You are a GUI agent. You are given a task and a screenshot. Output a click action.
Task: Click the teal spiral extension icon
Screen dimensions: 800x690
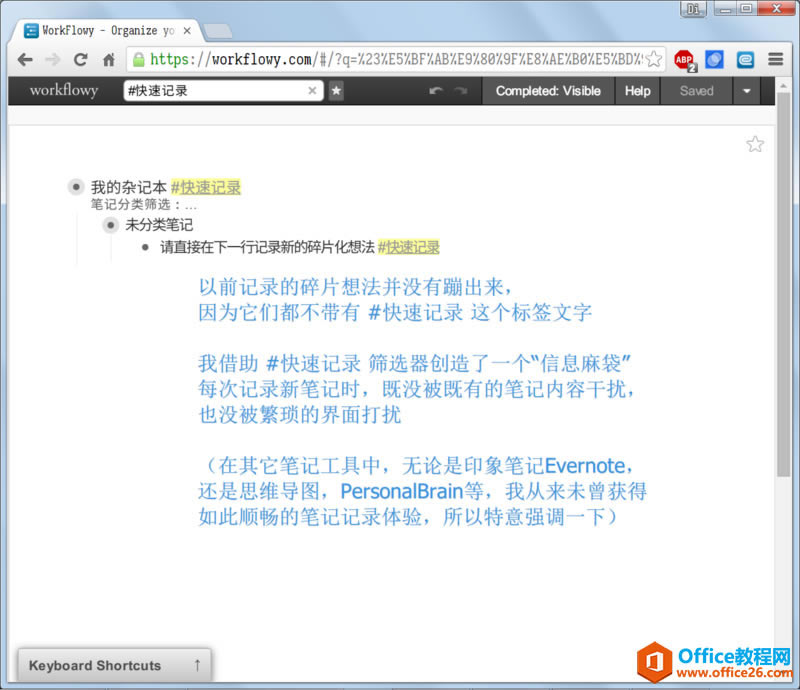(745, 60)
